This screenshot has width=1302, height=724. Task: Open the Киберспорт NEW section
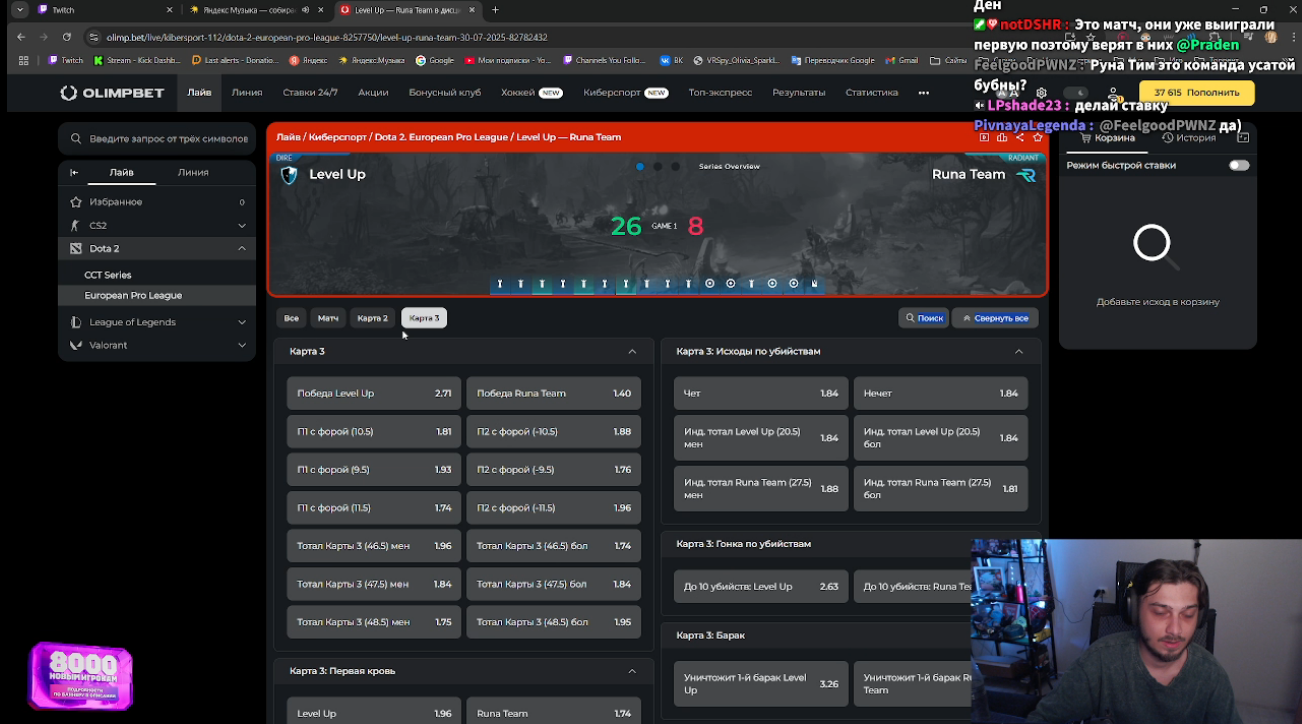pos(626,92)
